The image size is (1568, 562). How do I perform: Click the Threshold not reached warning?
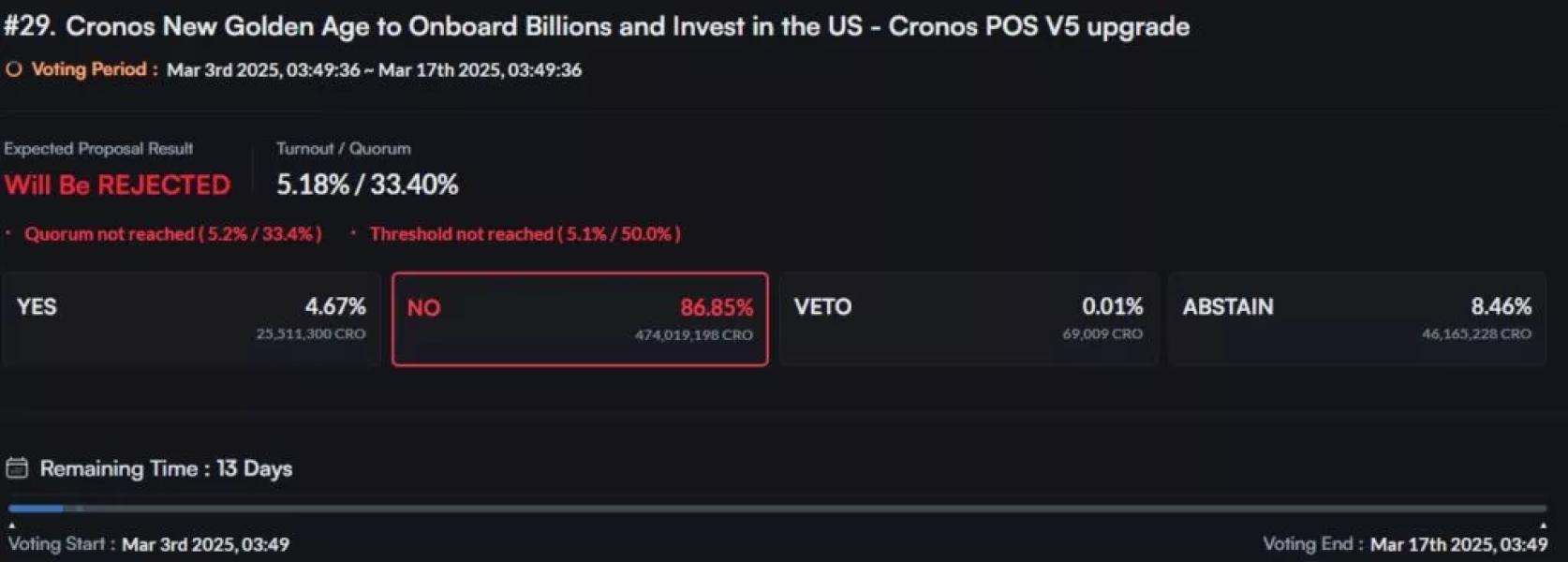[x=525, y=234]
